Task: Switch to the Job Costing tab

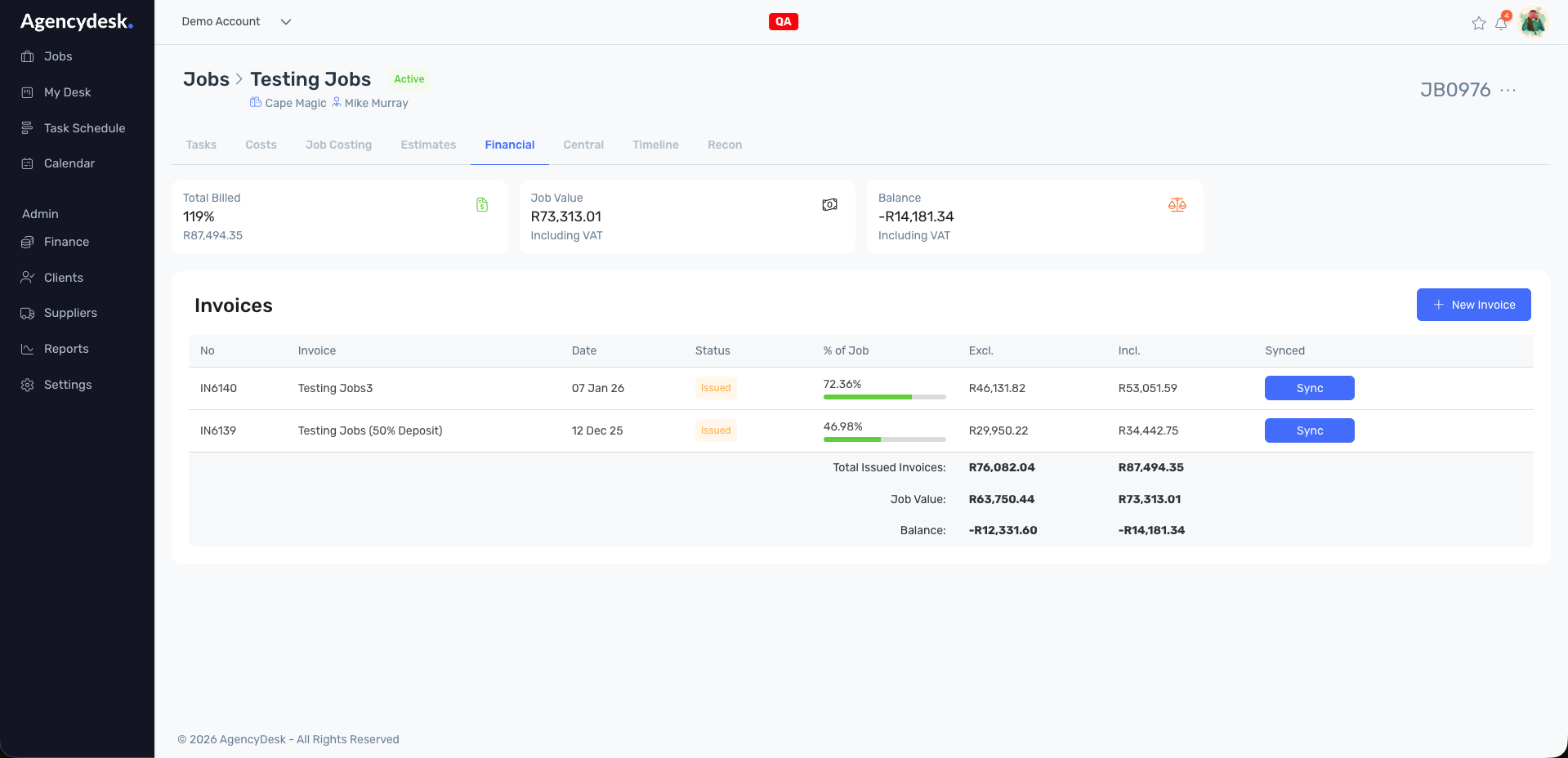Action: tap(338, 145)
